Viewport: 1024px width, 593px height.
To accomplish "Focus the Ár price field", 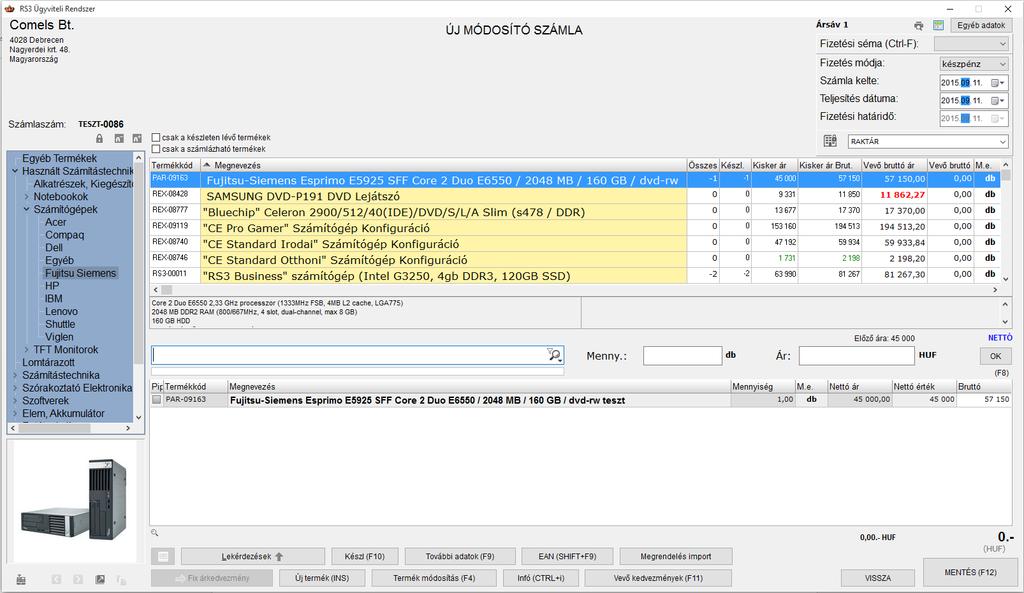I will click(x=856, y=356).
